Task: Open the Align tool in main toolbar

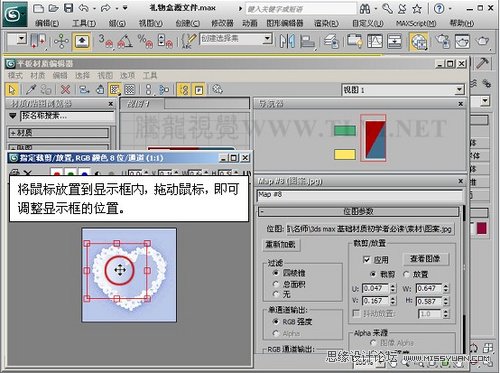Action: point(307,41)
